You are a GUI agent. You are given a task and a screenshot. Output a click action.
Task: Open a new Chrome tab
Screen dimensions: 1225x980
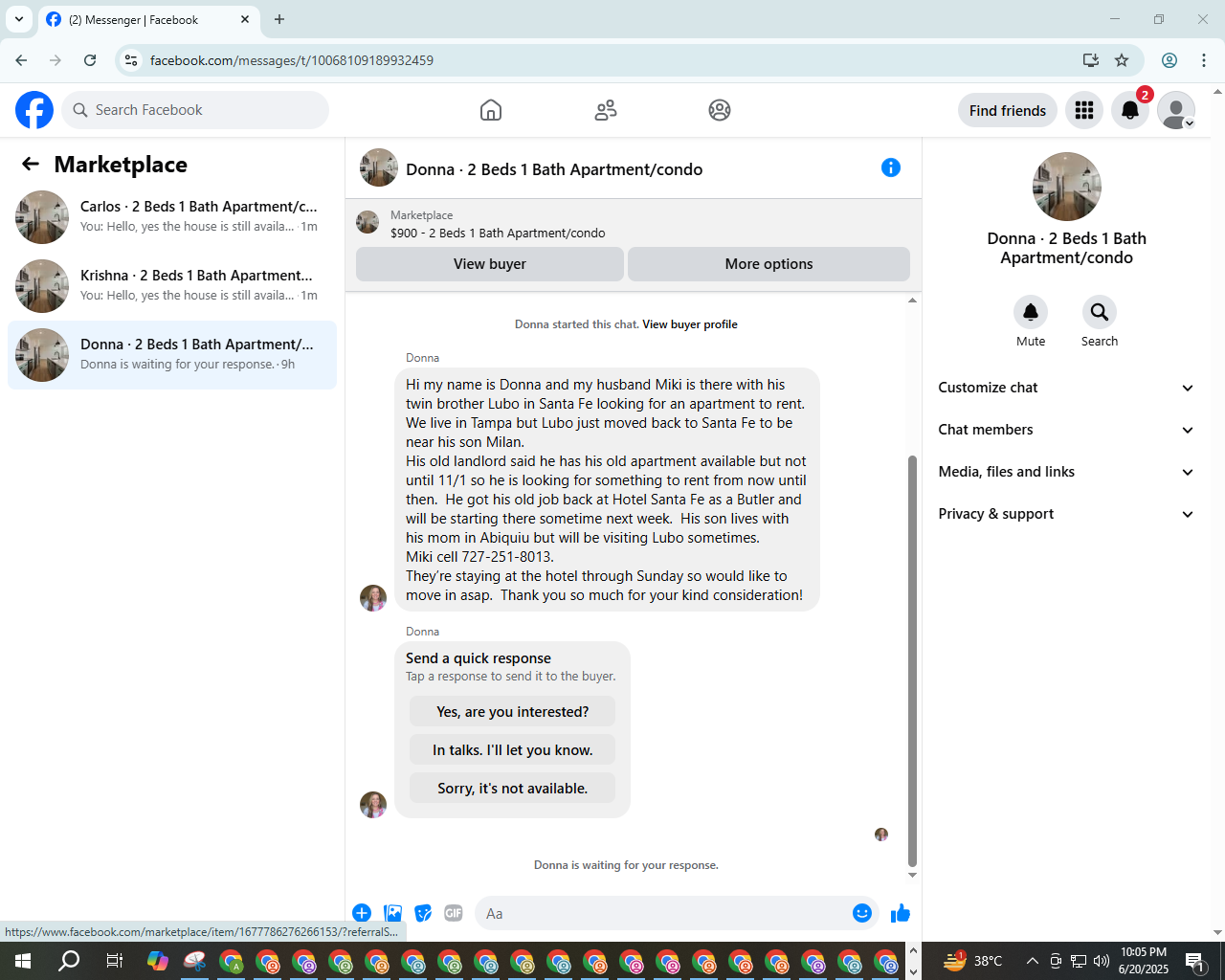[x=279, y=19]
